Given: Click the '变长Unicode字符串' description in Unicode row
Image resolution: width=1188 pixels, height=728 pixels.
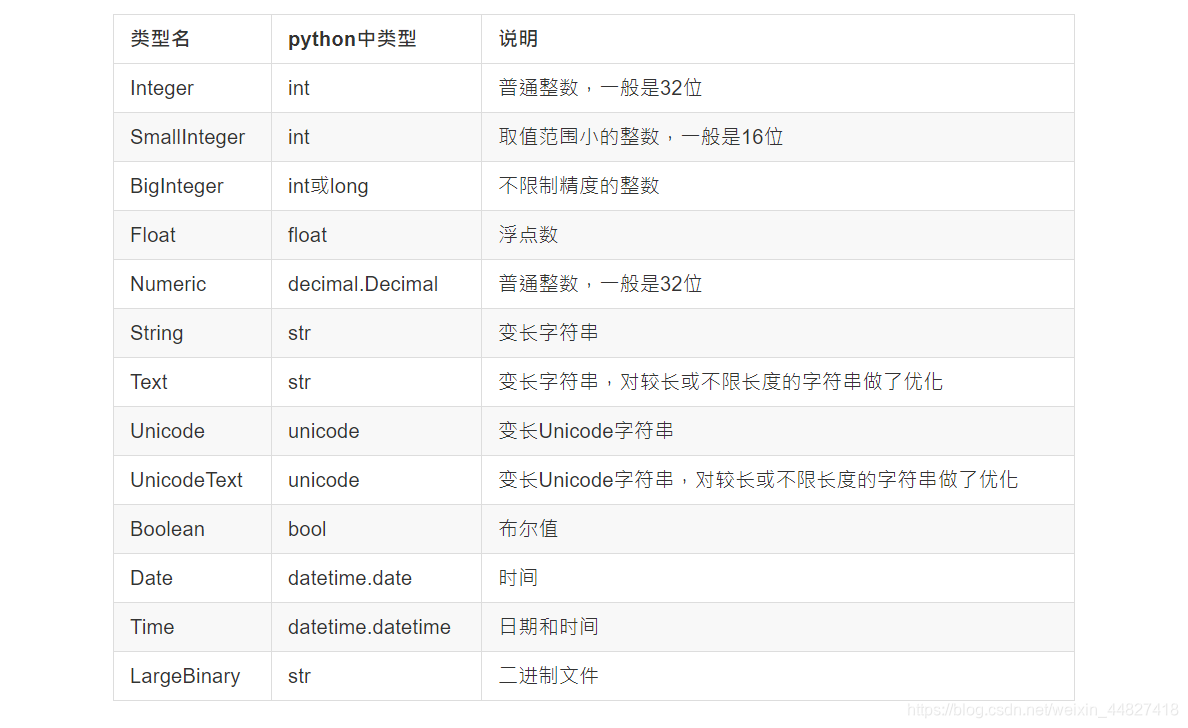Looking at the screenshot, I should click(586, 431).
